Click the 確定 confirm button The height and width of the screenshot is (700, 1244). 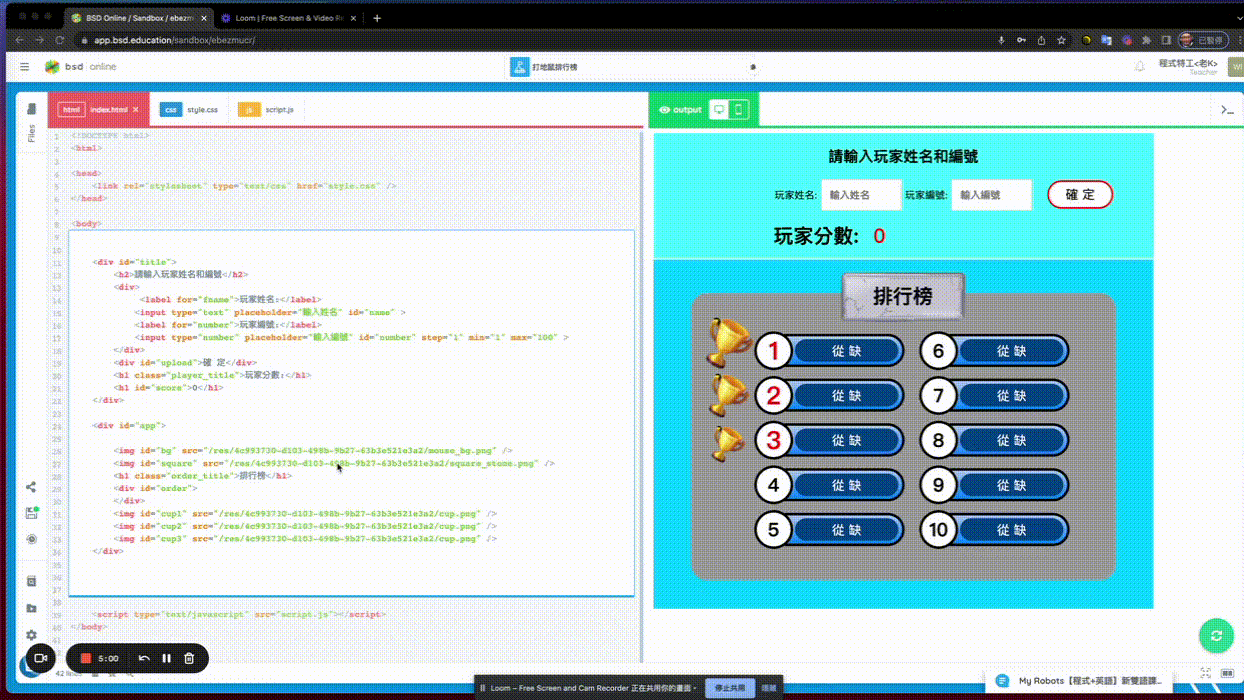coord(1079,195)
